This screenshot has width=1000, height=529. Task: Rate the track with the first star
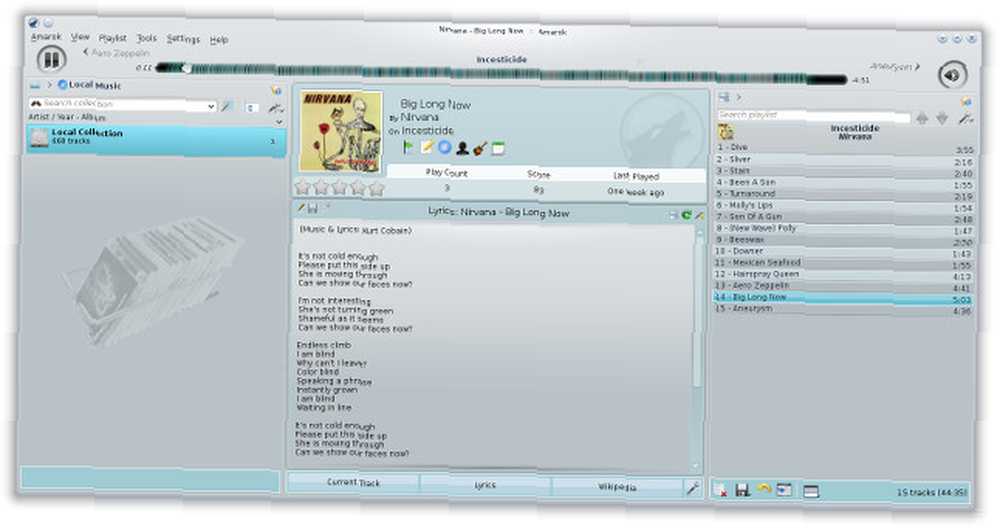[302, 187]
